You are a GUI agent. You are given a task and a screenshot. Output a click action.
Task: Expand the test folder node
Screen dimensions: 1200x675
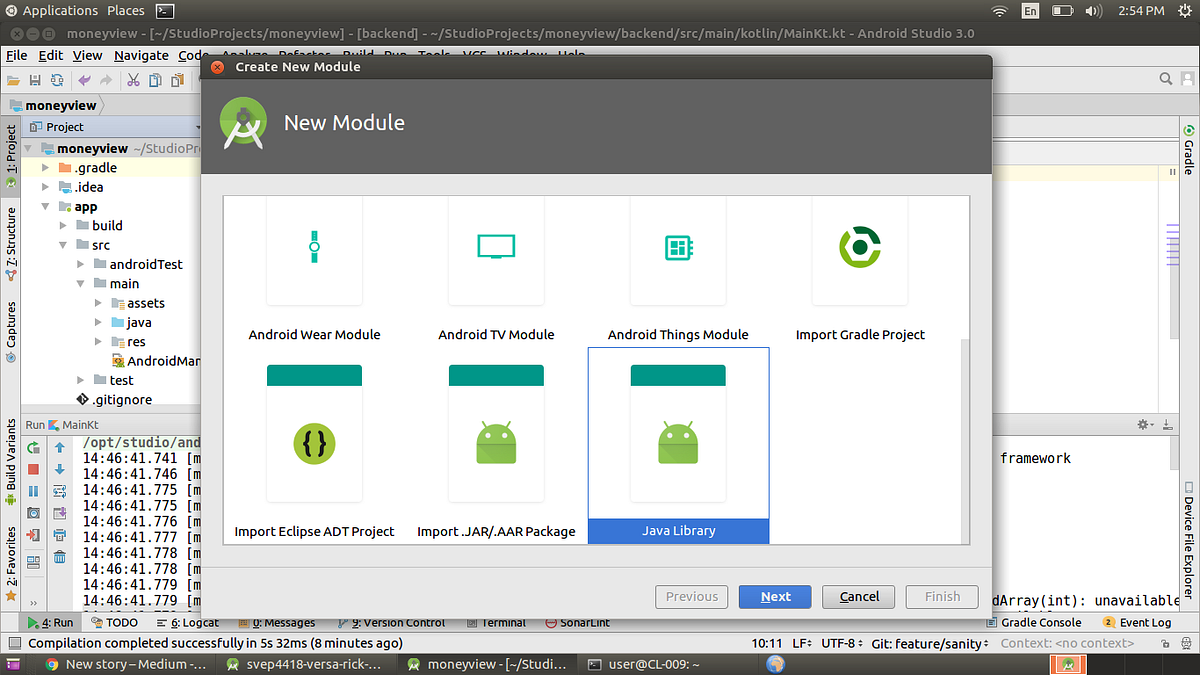tap(82, 380)
